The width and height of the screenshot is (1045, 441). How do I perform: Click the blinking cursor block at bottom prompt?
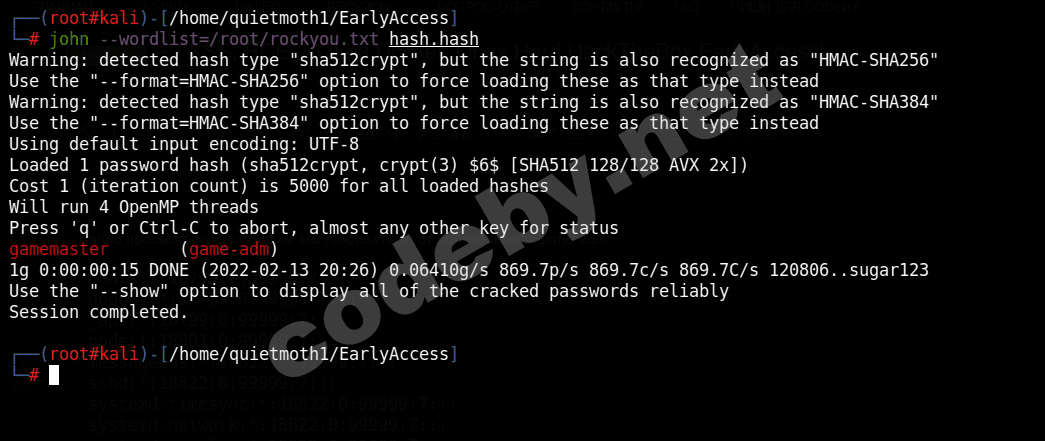click(x=54, y=375)
